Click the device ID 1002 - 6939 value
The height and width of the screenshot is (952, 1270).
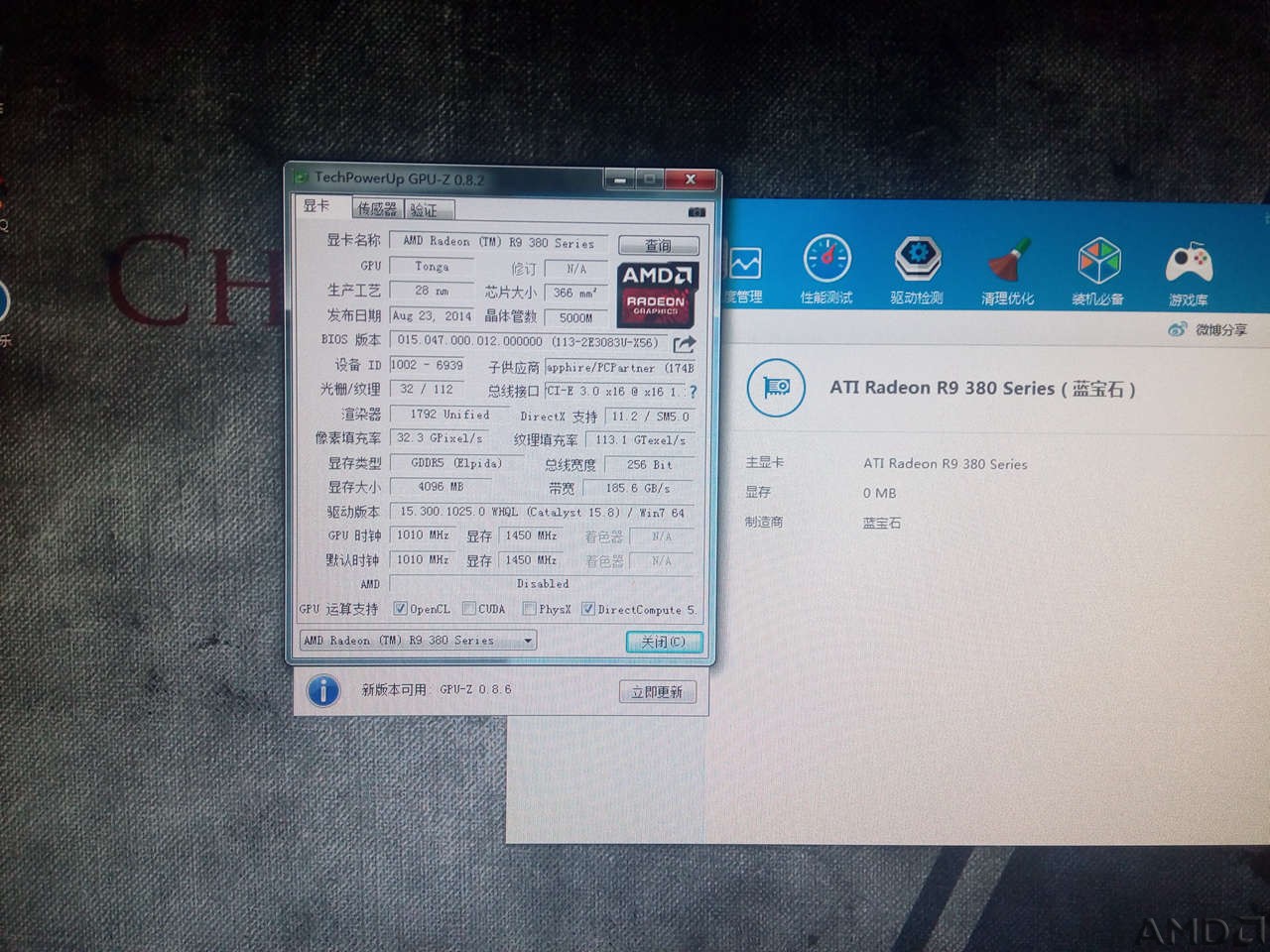[x=428, y=365]
